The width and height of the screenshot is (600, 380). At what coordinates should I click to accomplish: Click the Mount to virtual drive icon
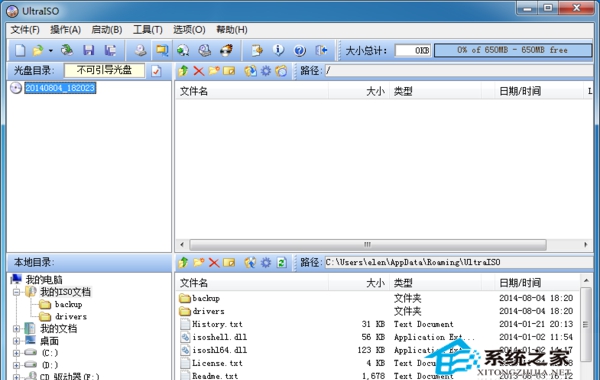pyautogui.click(x=205, y=50)
